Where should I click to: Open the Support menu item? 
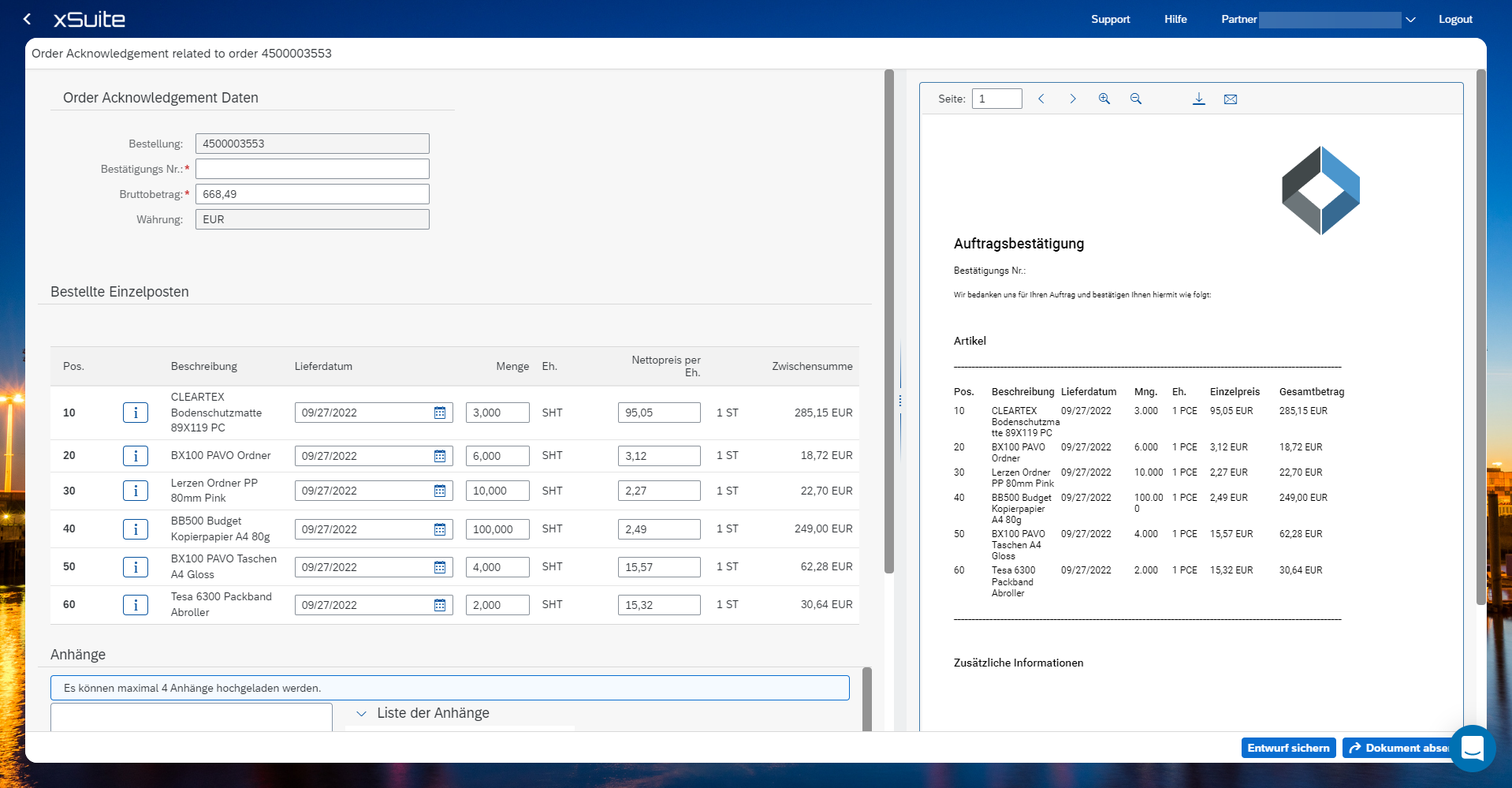1110,20
